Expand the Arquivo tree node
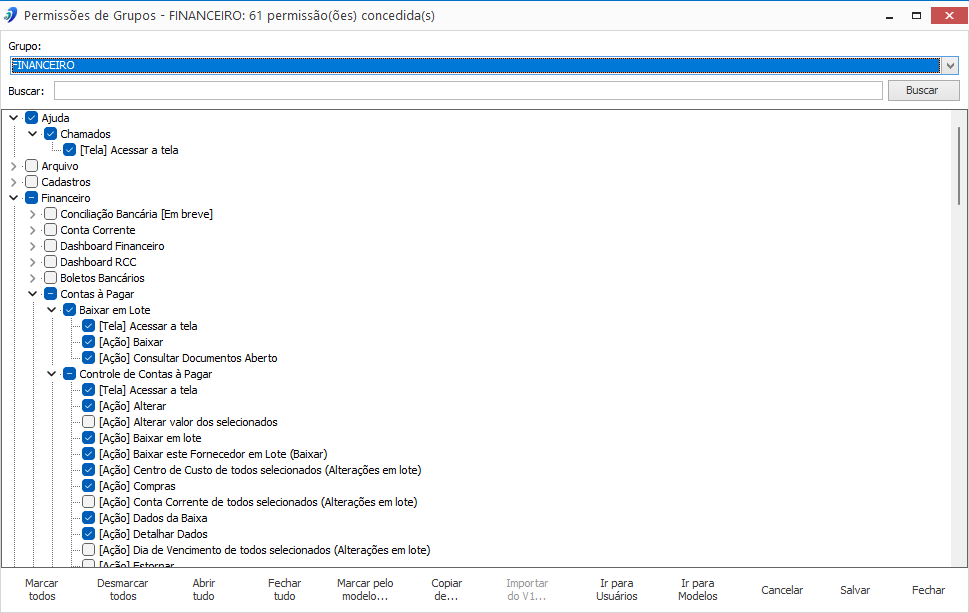Image resolution: width=969 pixels, height=613 pixels. click(x=14, y=166)
